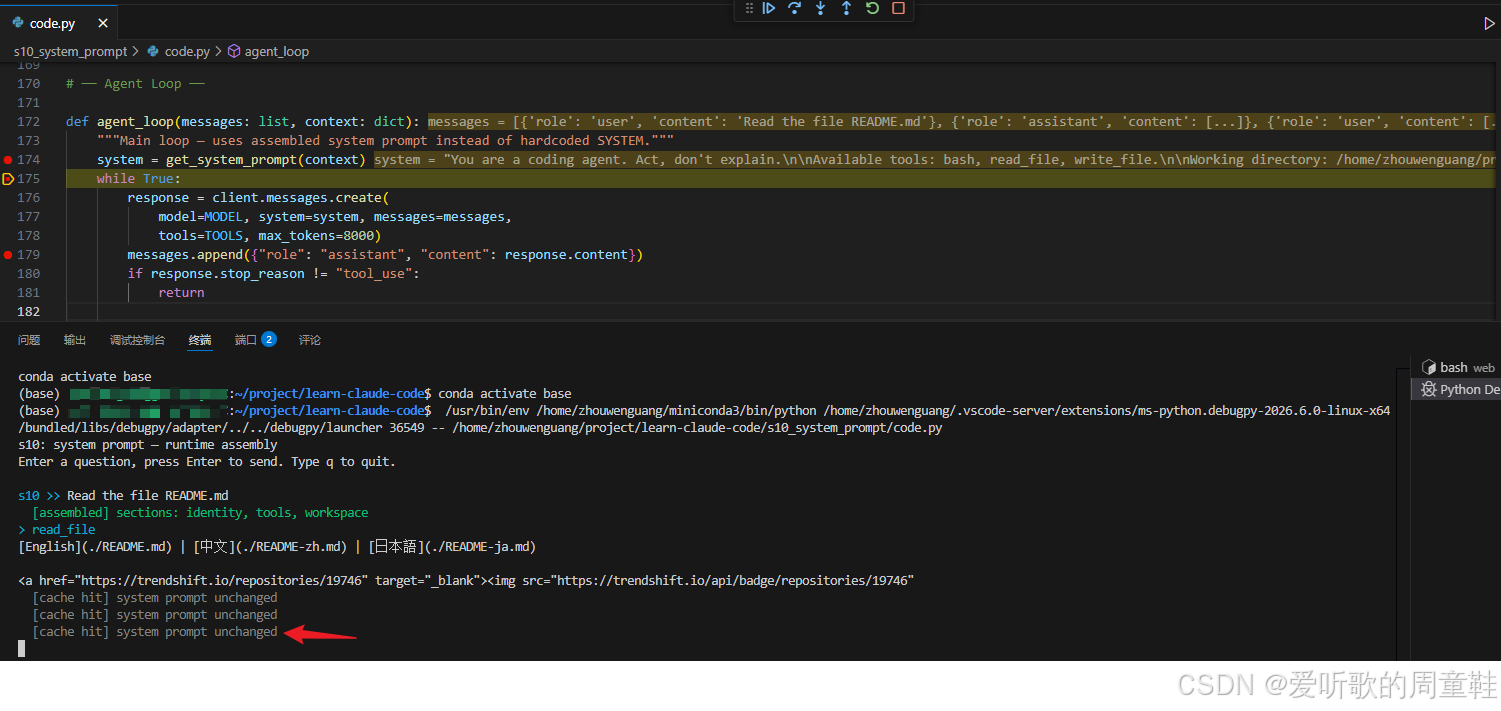Screen dimensions: 1501x711
Task: Stop the debugger with the red square
Action: click(899, 8)
